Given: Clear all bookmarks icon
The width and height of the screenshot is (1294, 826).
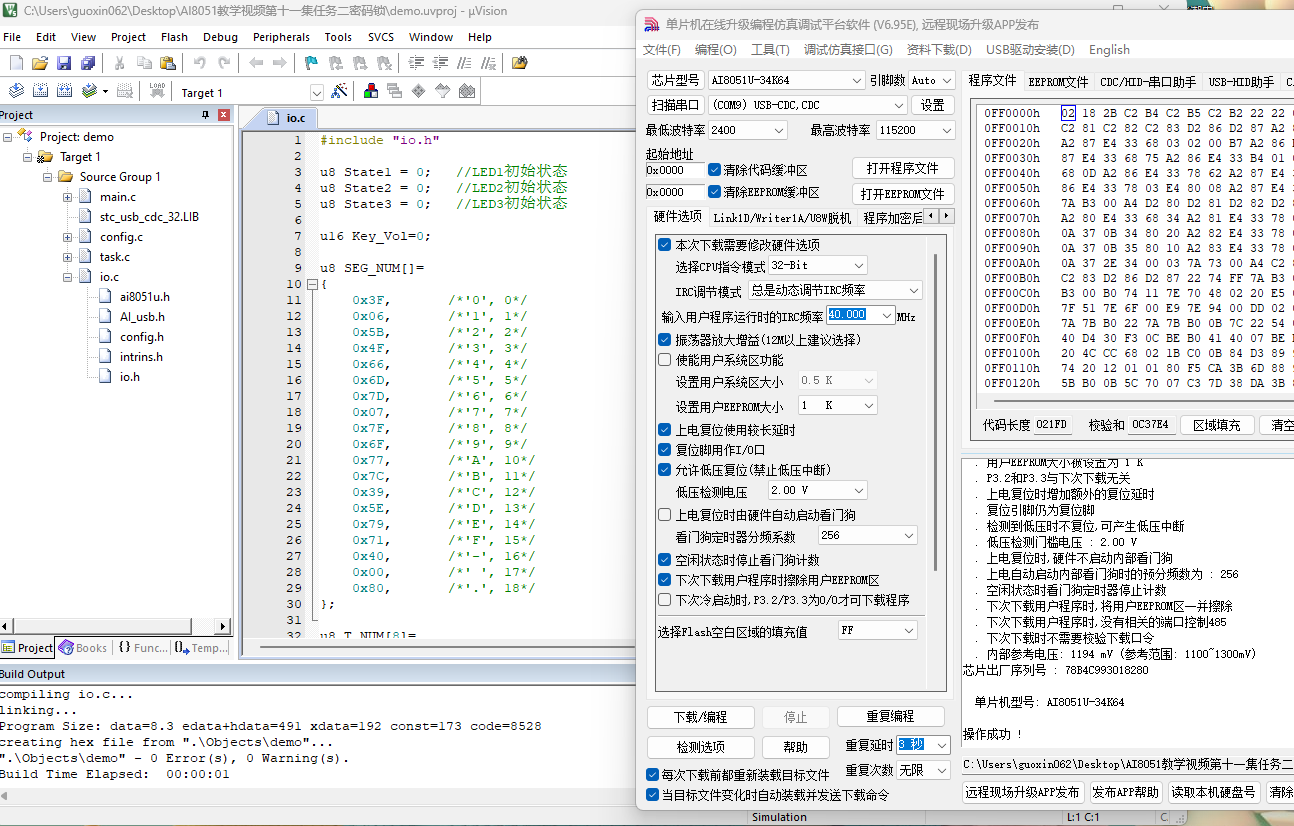Looking at the screenshot, I should 383,63.
